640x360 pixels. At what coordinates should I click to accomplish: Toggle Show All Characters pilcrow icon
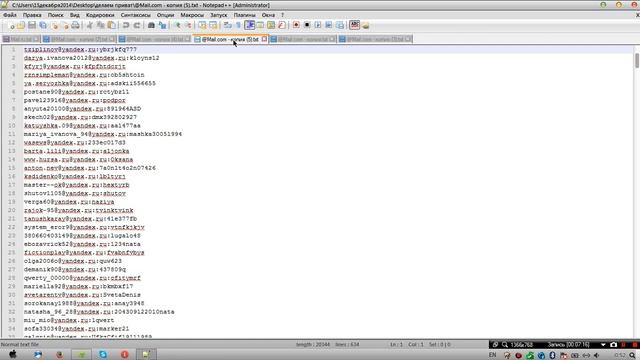pyautogui.click(x=238, y=25)
